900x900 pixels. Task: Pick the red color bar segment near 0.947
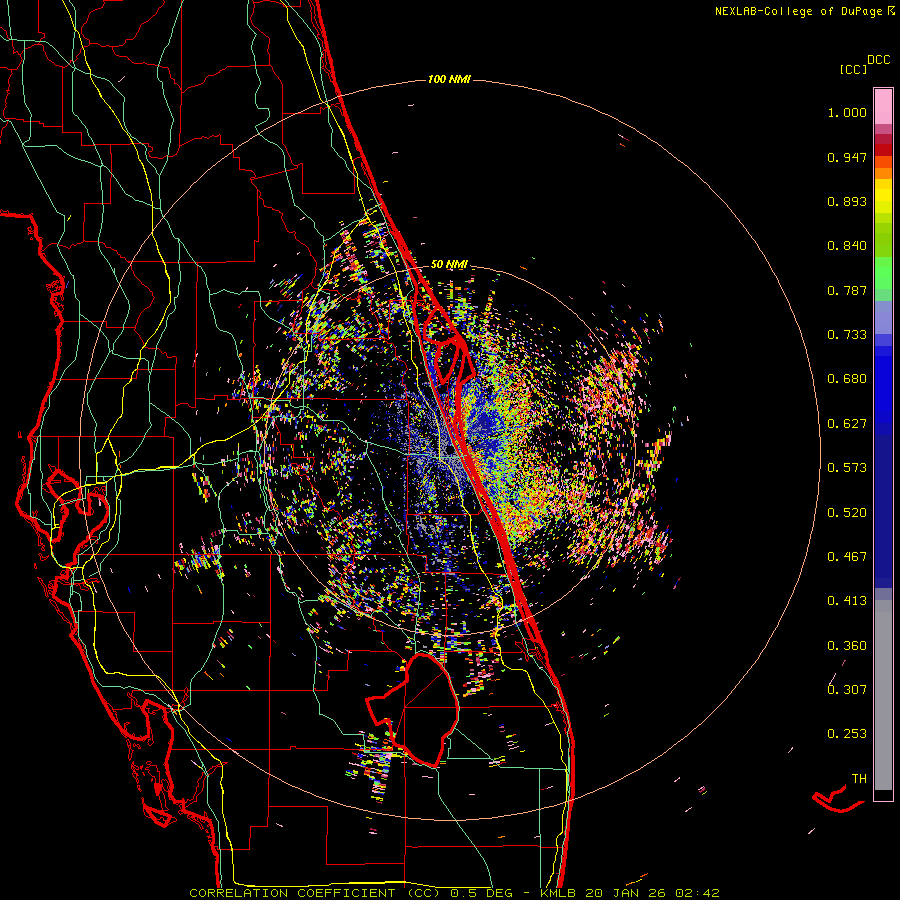883,149
